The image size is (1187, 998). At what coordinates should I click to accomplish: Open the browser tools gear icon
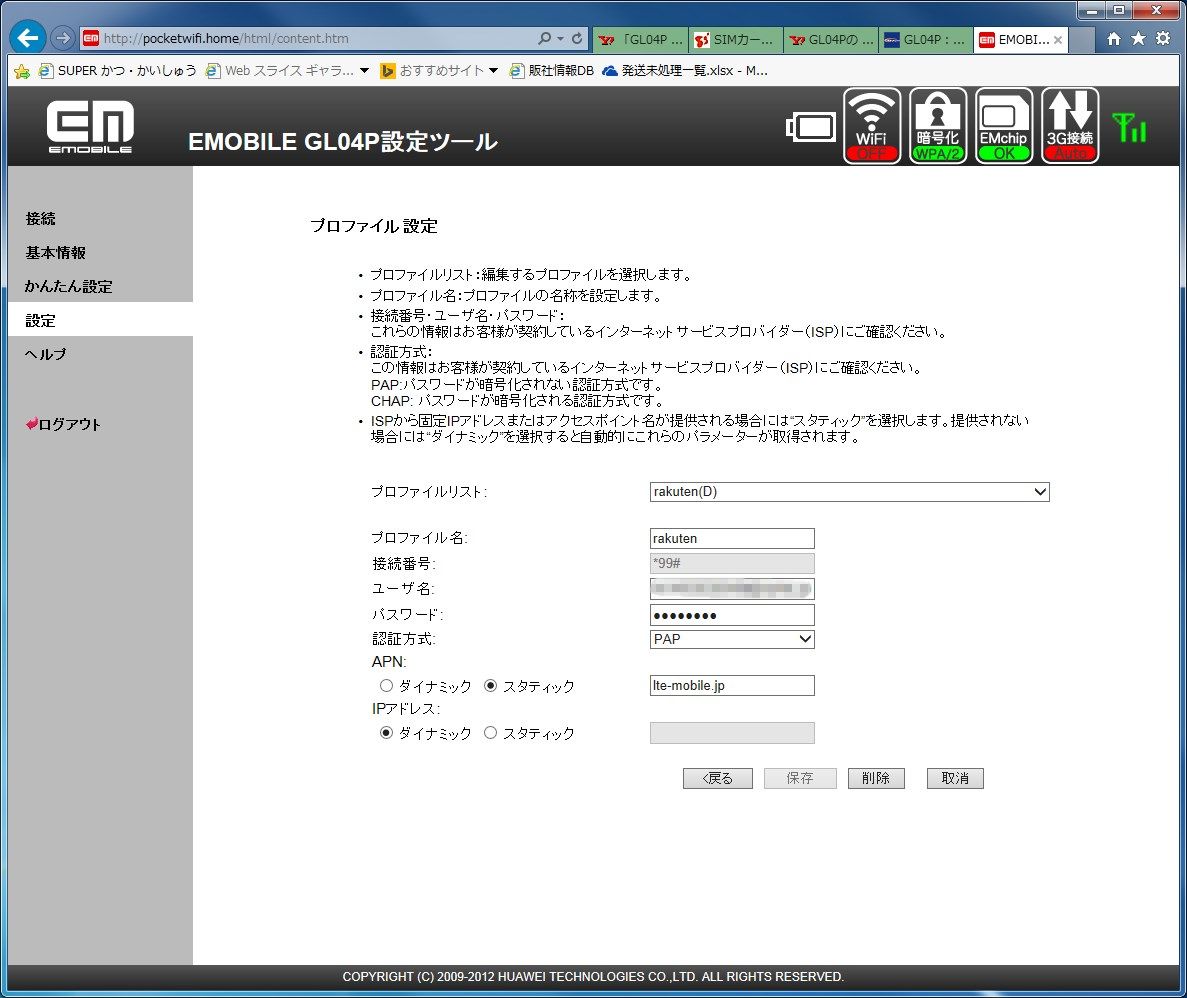(1163, 39)
